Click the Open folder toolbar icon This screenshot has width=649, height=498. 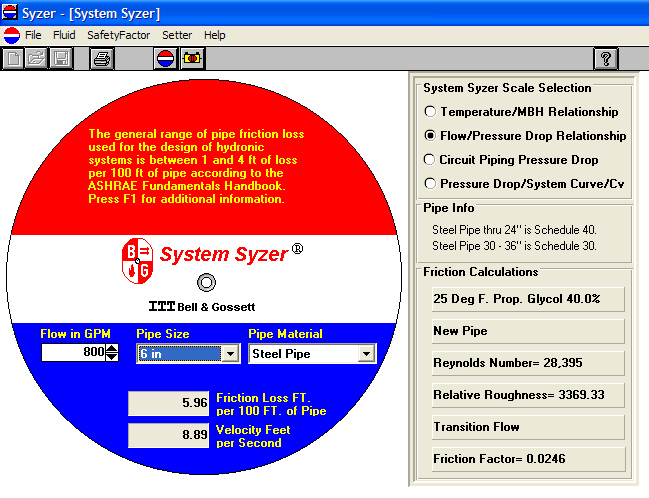(37, 58)
